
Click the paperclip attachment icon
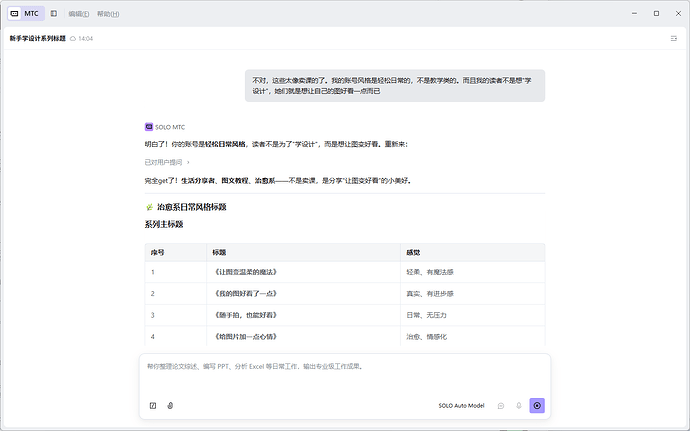coord(170,405)
